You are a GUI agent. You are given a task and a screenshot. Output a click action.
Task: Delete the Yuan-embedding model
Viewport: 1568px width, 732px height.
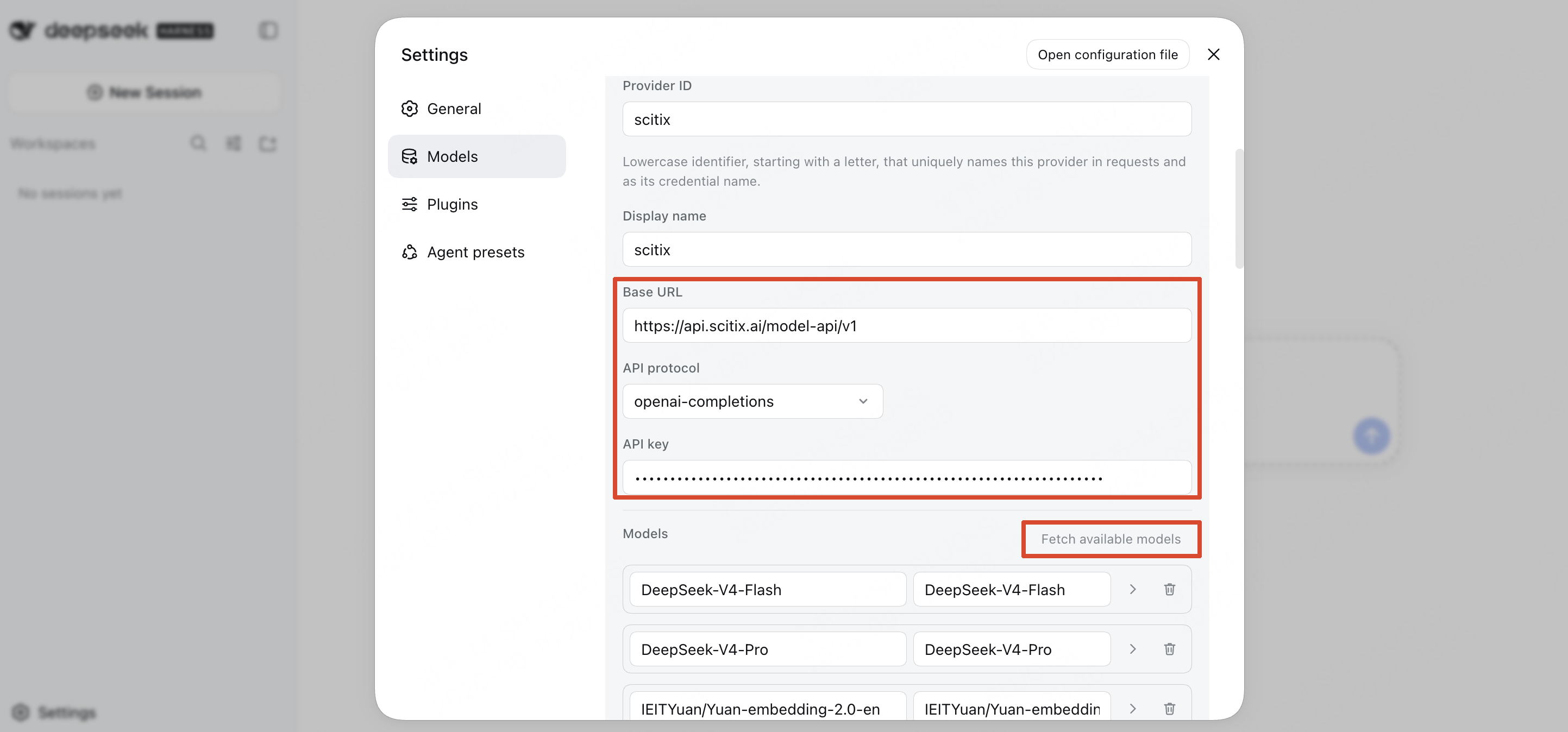(x=1169, y=709)
